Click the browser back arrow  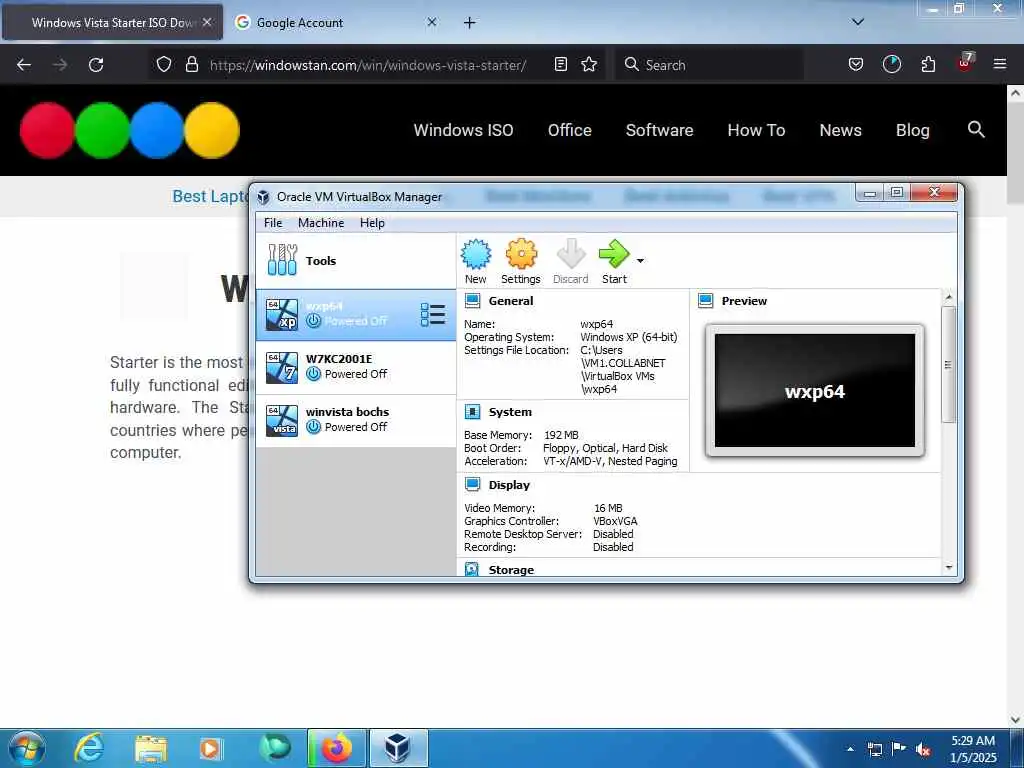(24, 65)
